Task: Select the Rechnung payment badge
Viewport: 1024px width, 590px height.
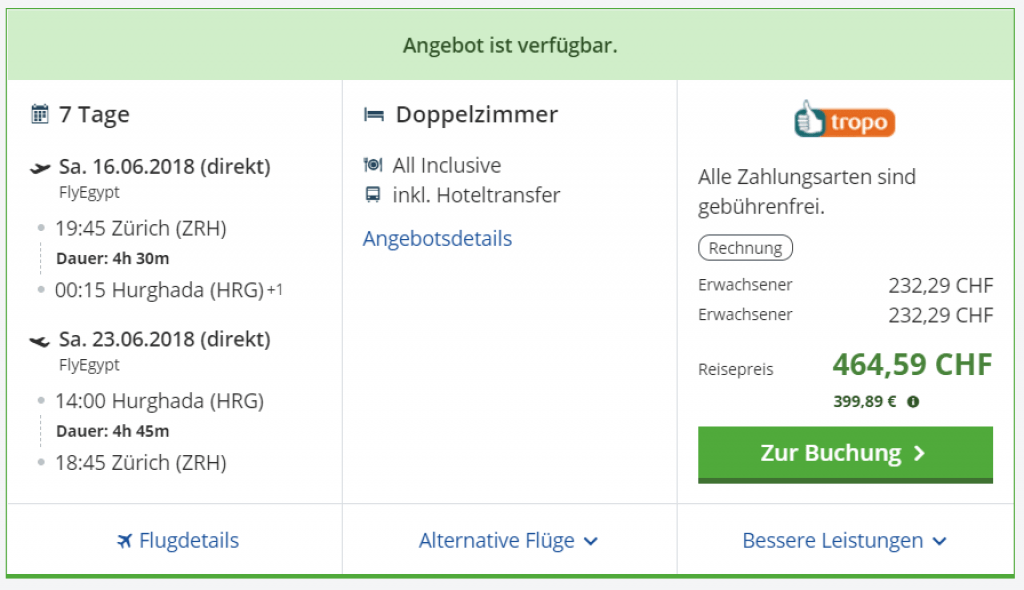Action: (x=745, y=247)
